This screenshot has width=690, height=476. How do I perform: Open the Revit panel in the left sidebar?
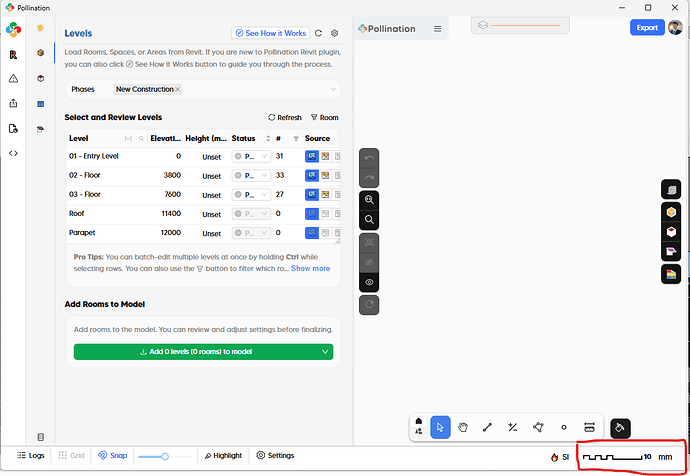click(x=13, y=55)
